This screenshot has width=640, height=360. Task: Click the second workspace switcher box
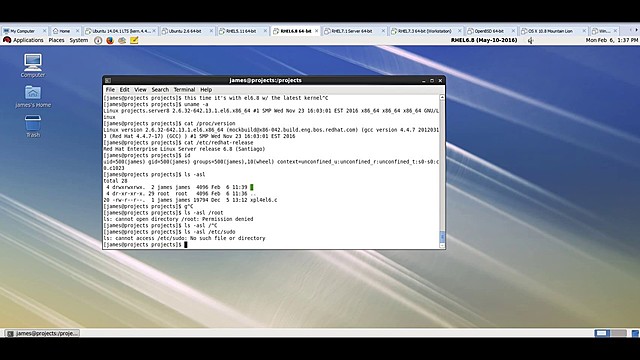point(618,333)
